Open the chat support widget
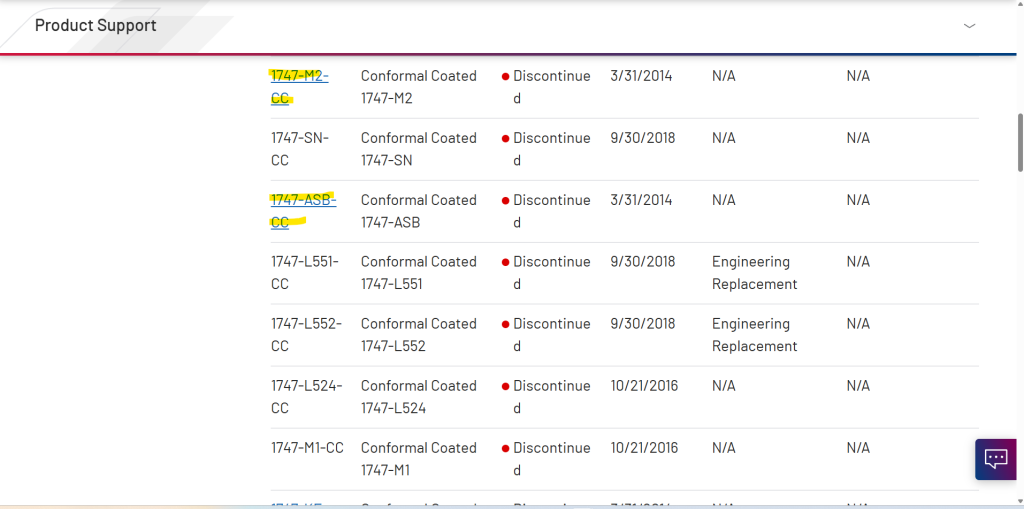The width and height of the screenshot is (1024, 509). (996, 459)
